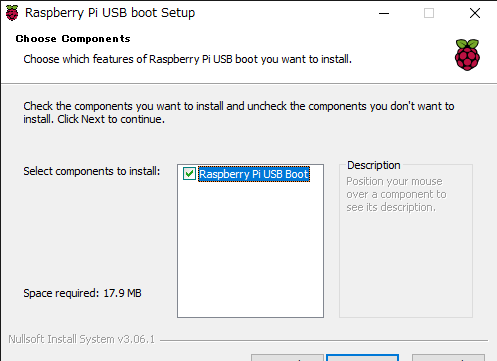
Task: Click the Description group box label
Action: (x=374, y=165)
